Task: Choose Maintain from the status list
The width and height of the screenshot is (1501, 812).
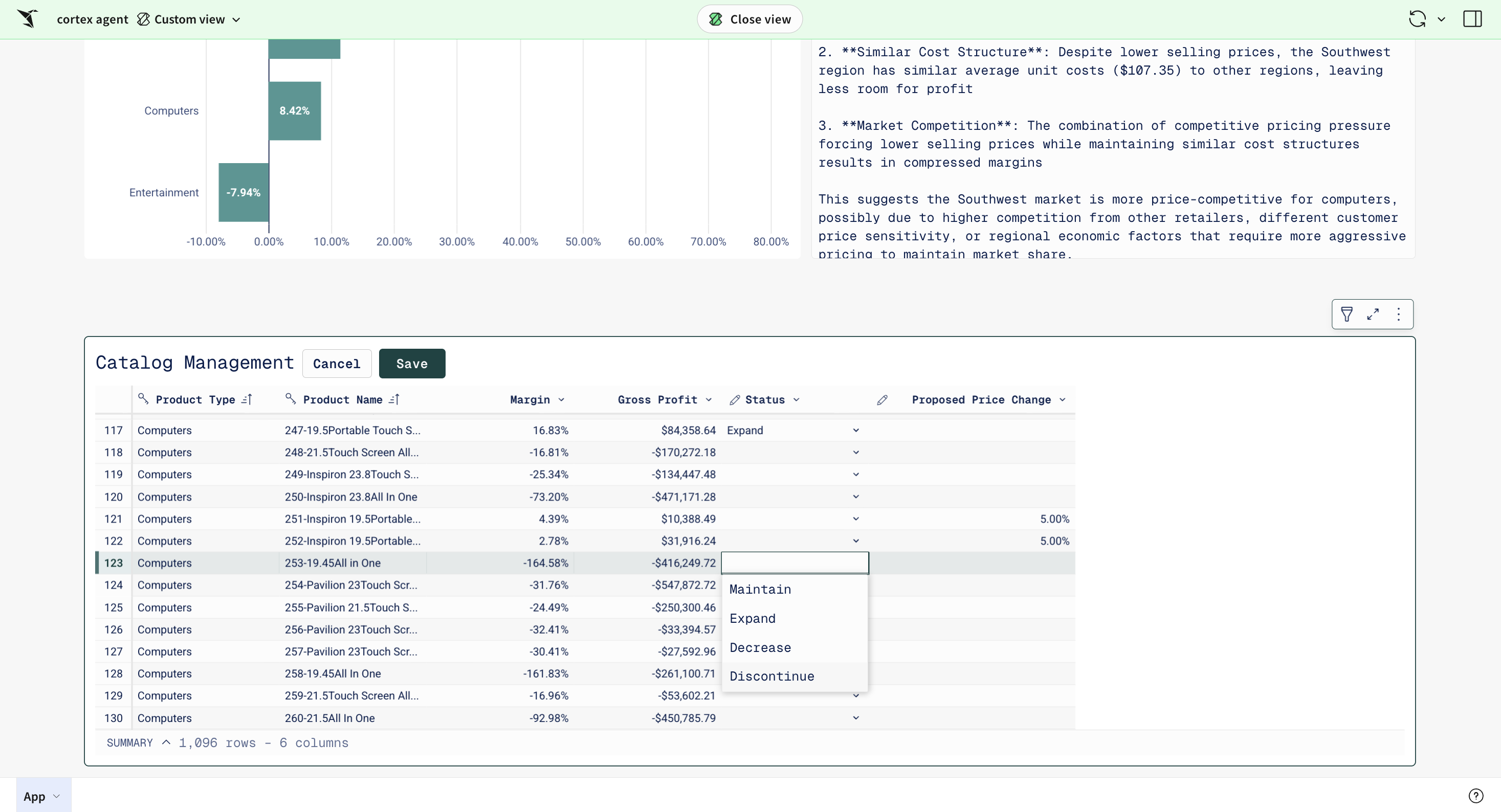Action: click(x=760, y=590)
